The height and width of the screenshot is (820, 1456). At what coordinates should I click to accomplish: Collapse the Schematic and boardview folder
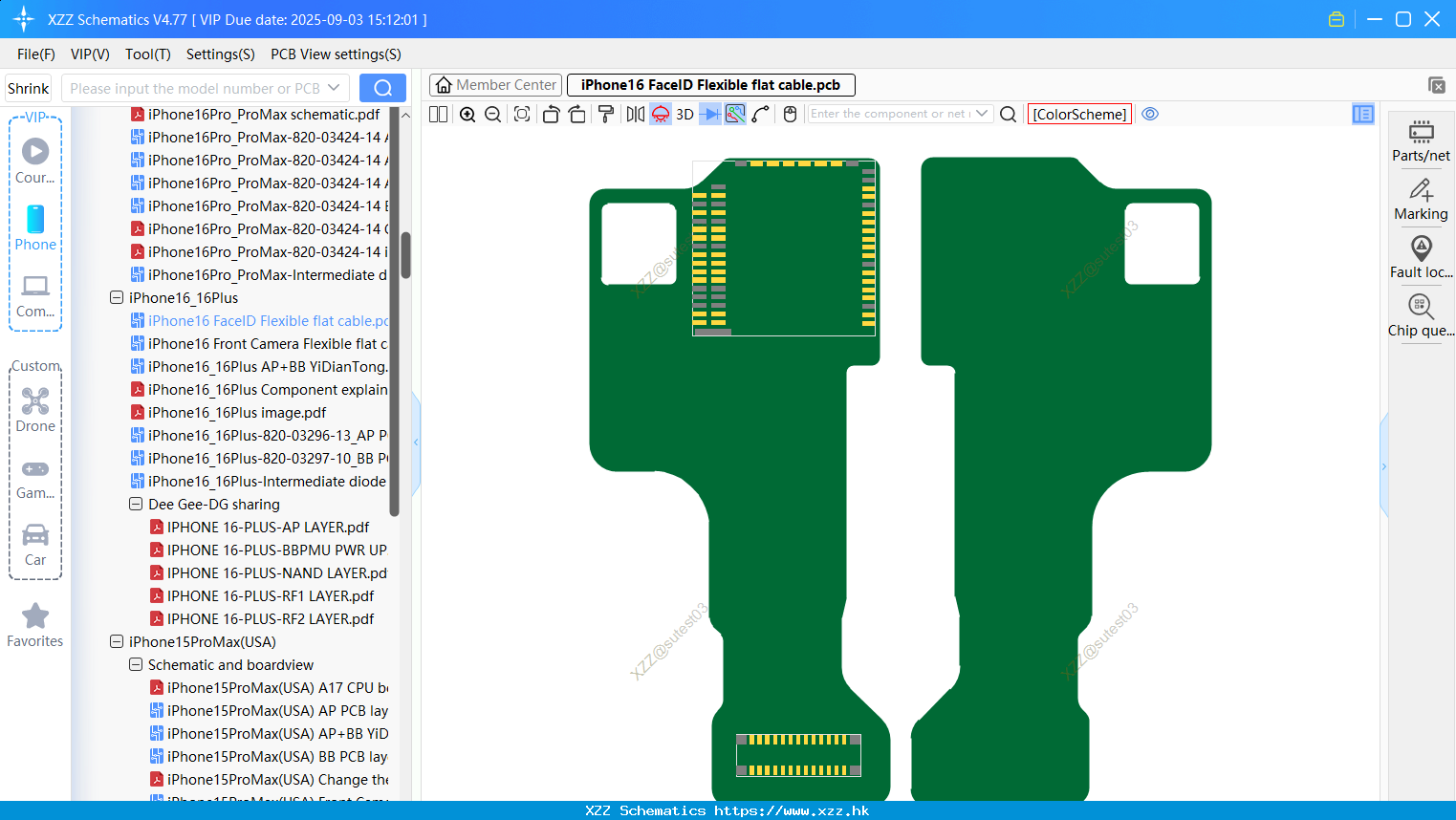(136, 664)
